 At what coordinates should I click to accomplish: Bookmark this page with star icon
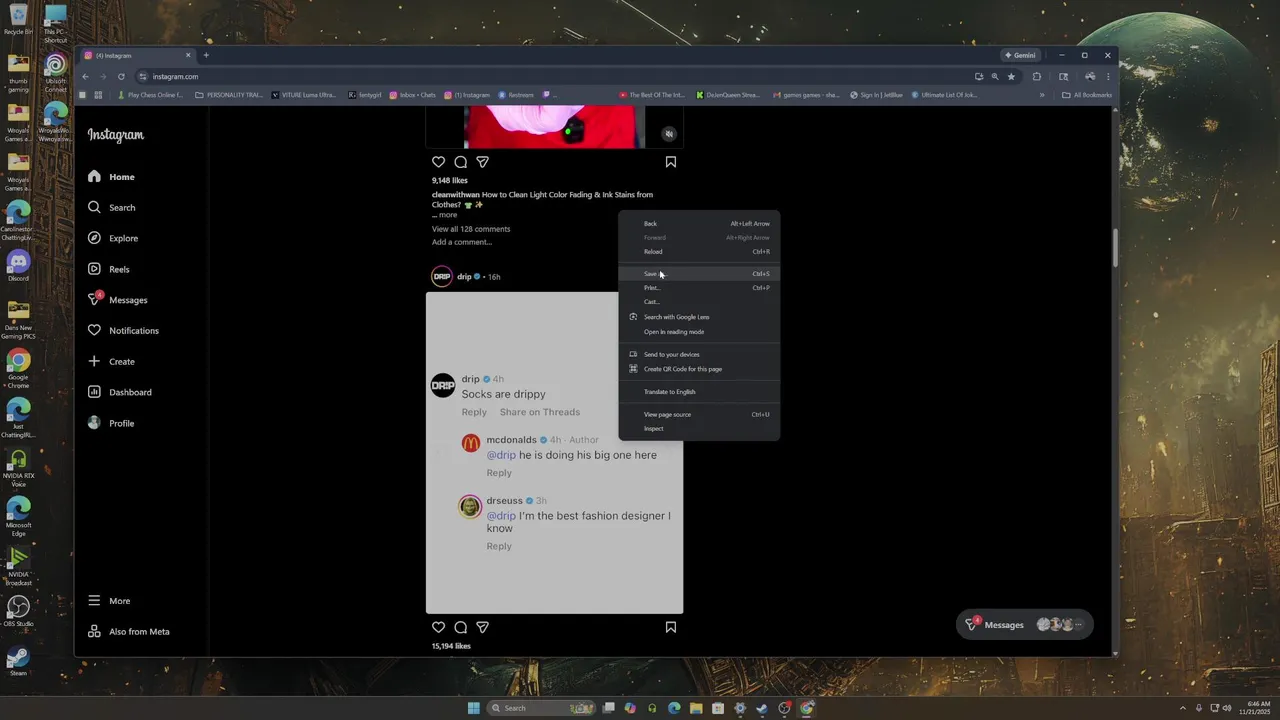point(1011,77)
